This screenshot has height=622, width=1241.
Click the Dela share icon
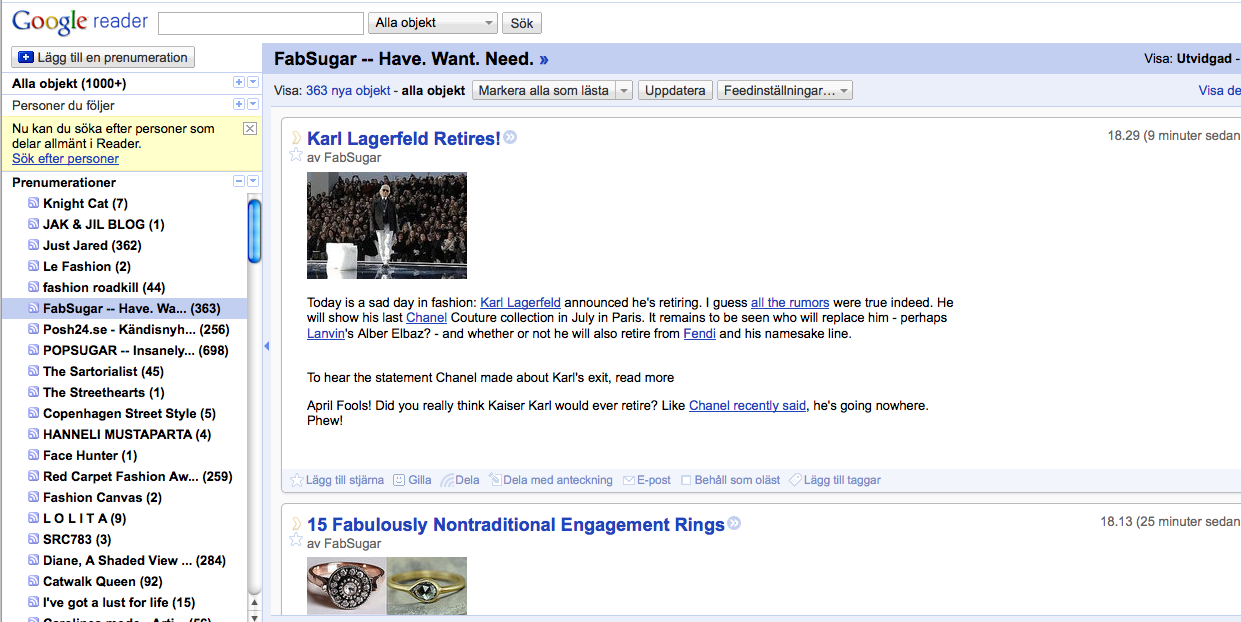coord(447,480)
